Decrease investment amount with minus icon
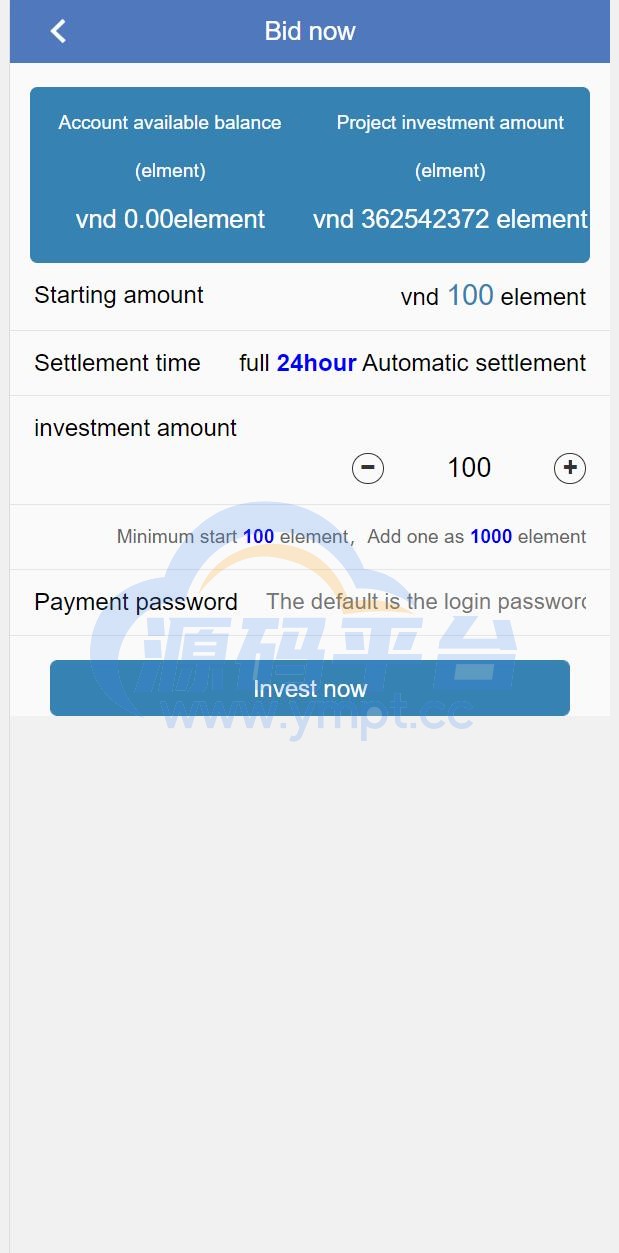Image resolution: width=619 pixels, height=1253 pixels. pyautogui.click(x=368, y=468)
